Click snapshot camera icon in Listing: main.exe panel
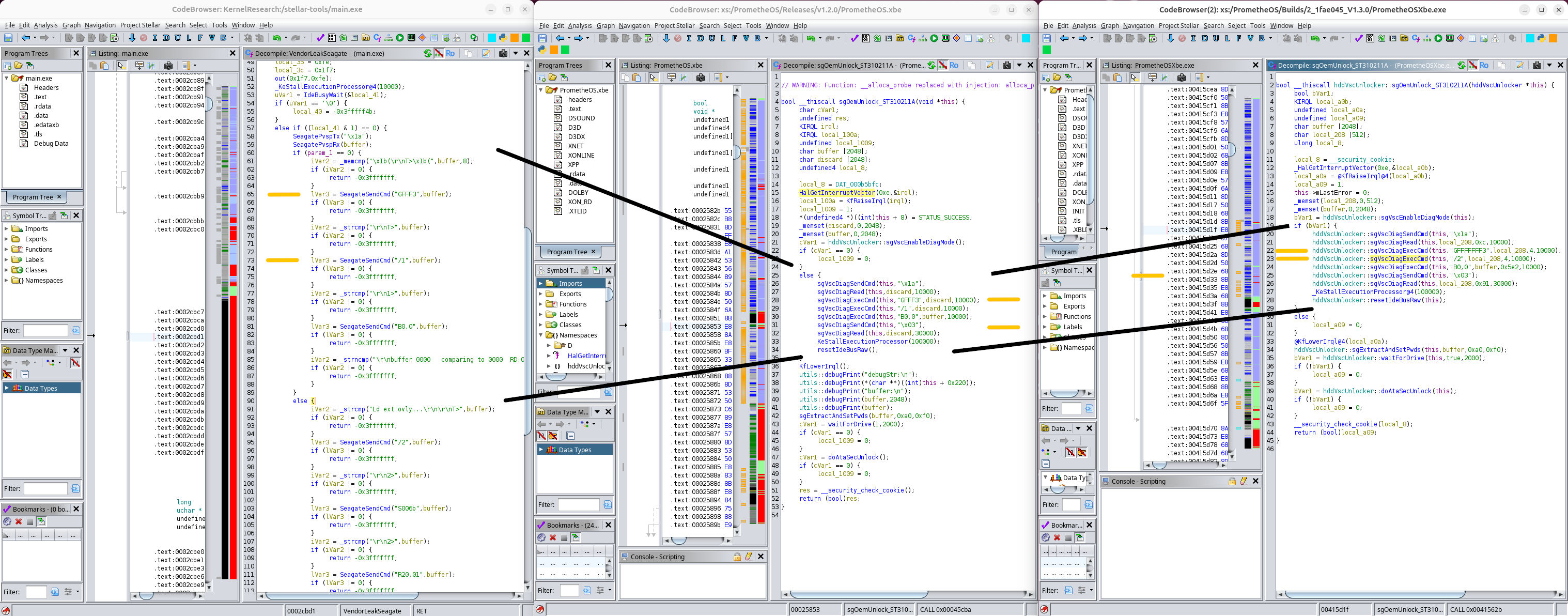The width and height of the screenshot is (1568, 616). 168,66
